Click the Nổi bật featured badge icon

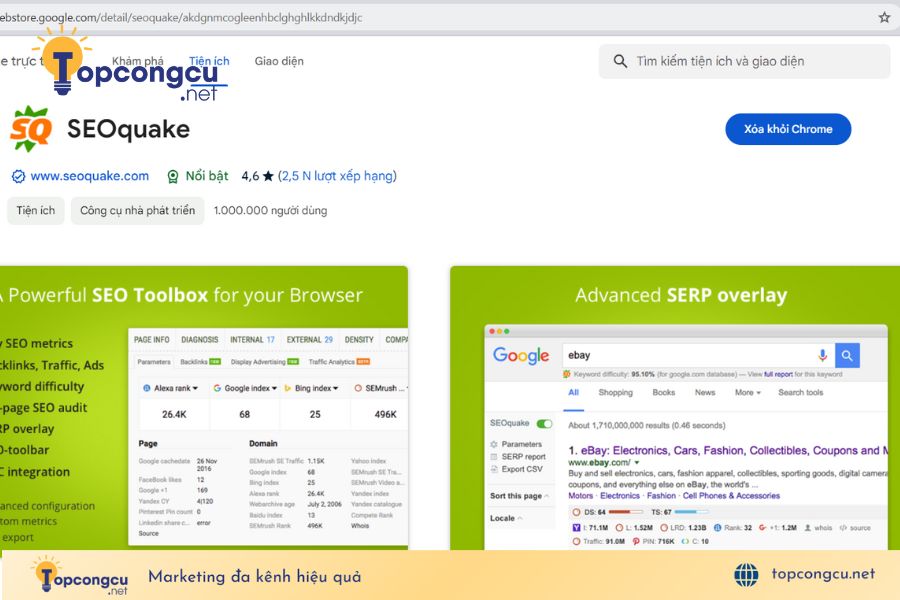coord(172,176)
